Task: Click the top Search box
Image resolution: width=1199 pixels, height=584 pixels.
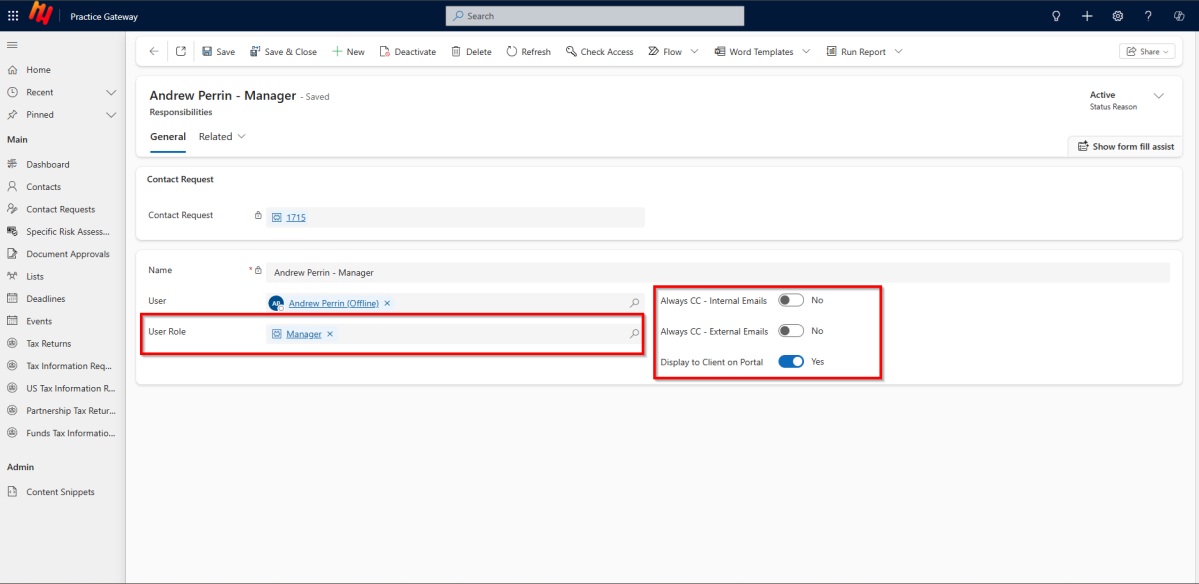Action: (x=594, y=15)
